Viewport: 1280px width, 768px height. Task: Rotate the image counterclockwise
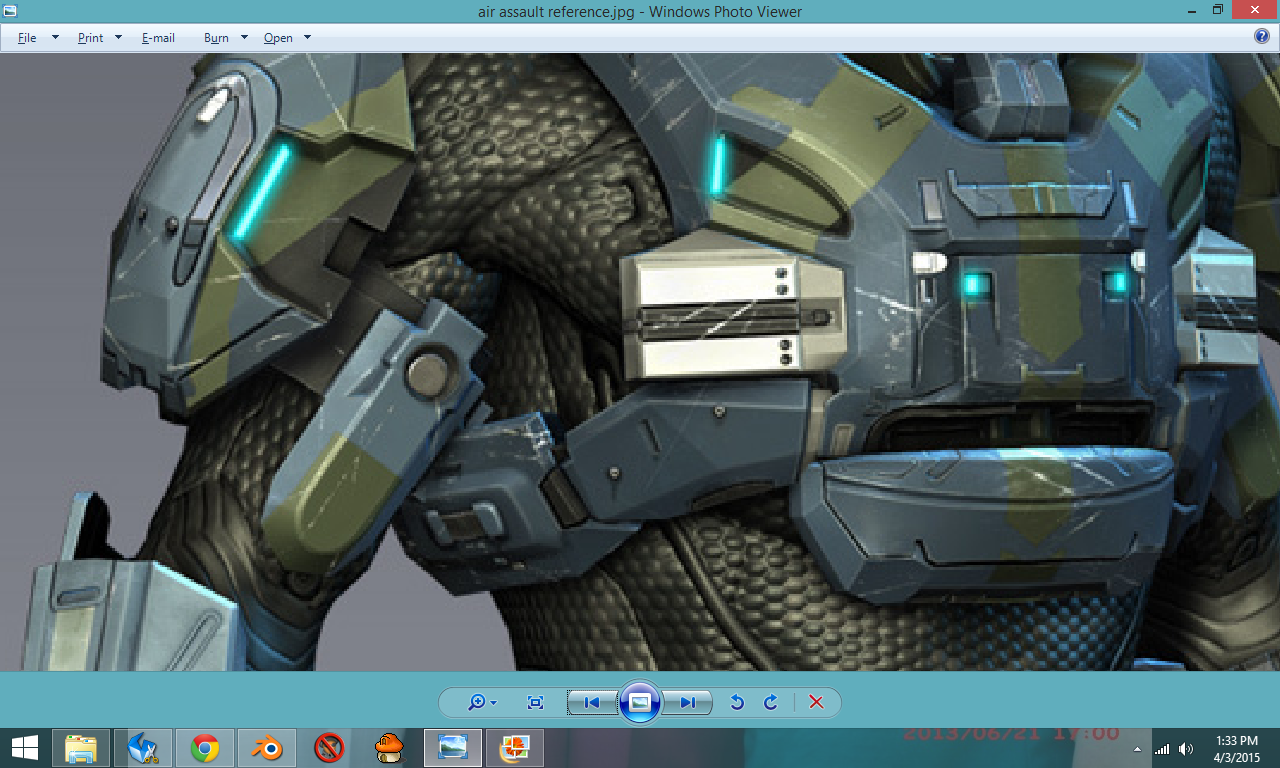pyautogui.click(x=737, y=703)
